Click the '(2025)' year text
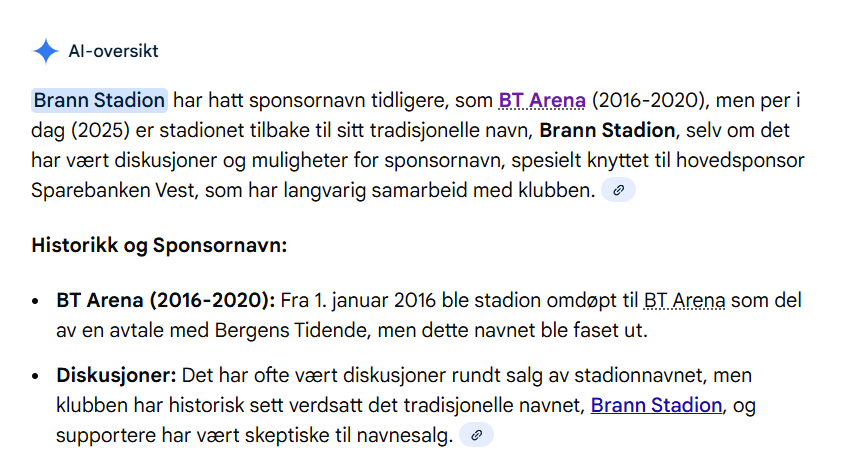Image resolution: width=849 pixels, height=472 pixels. tap(102, 130)
